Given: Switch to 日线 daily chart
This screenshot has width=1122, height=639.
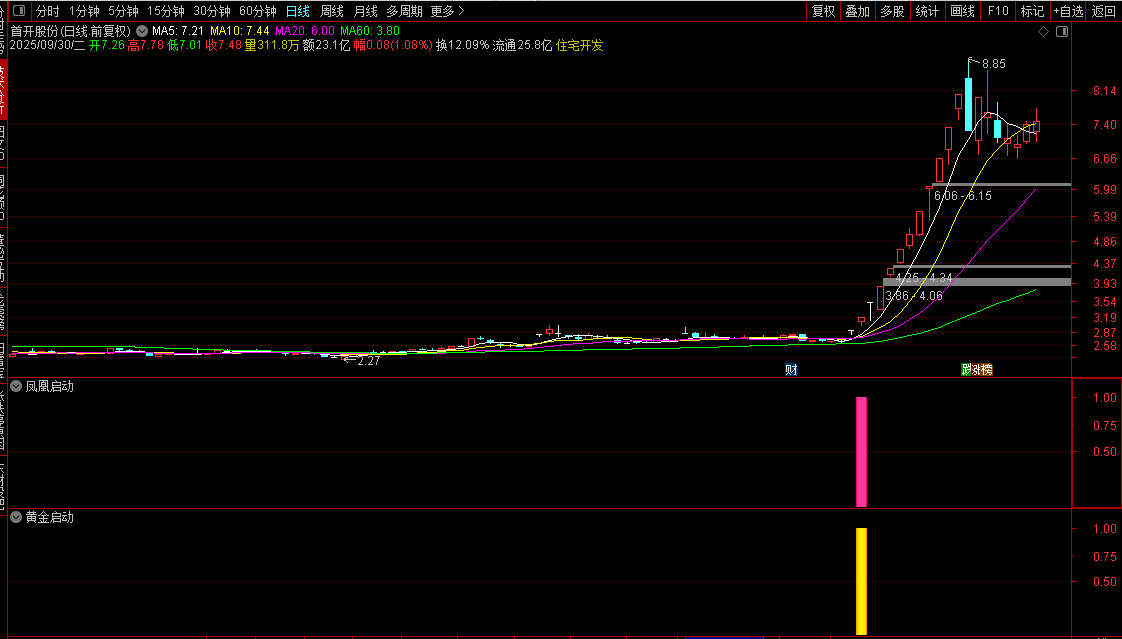Looking at the screenshot, I should coord(298,11).
